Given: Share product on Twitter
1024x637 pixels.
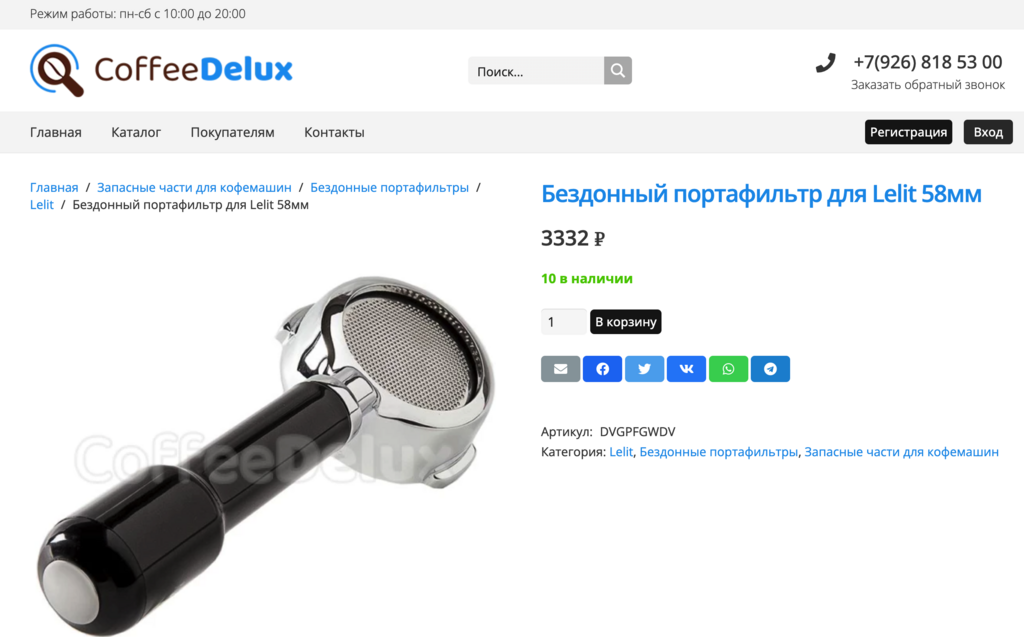Looking at the screenshot, I should tap(645, 369).
